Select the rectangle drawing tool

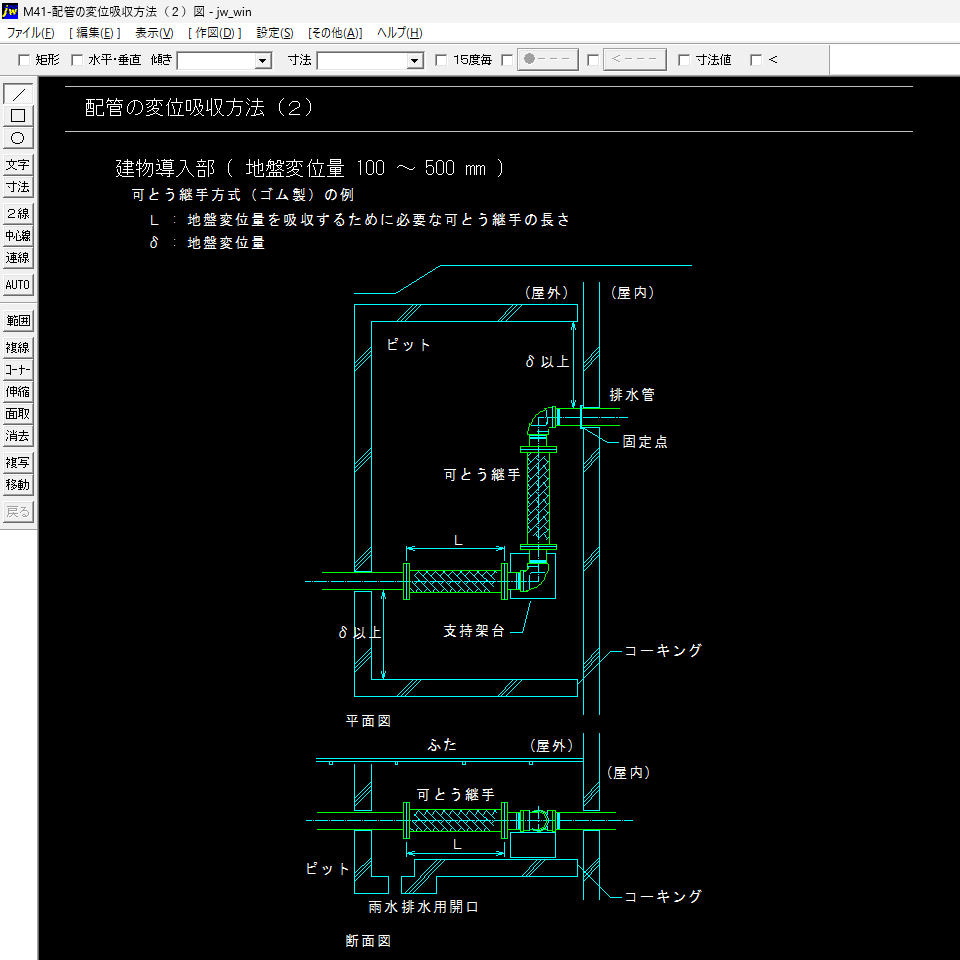[18, 116]
